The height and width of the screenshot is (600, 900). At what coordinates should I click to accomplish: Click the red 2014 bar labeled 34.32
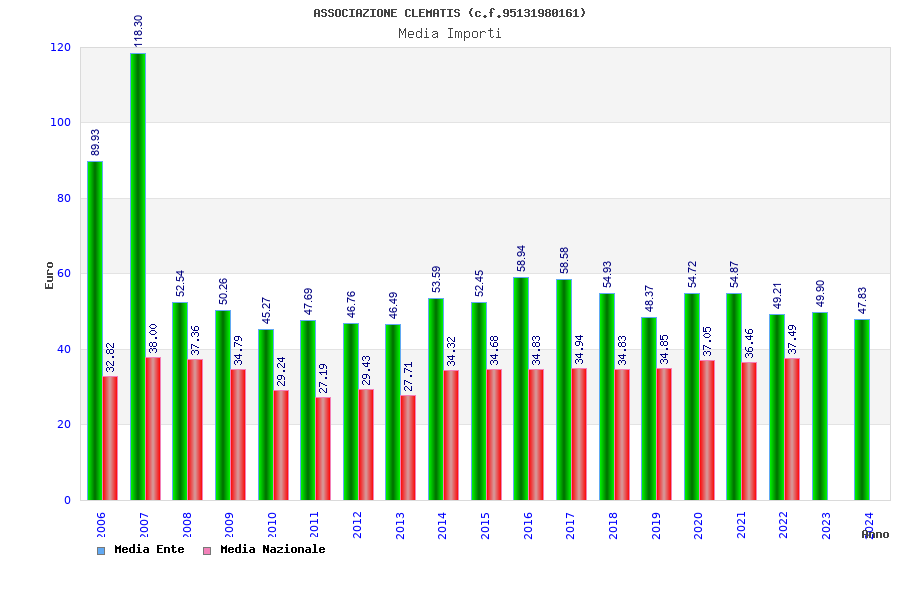coord(451,435)
